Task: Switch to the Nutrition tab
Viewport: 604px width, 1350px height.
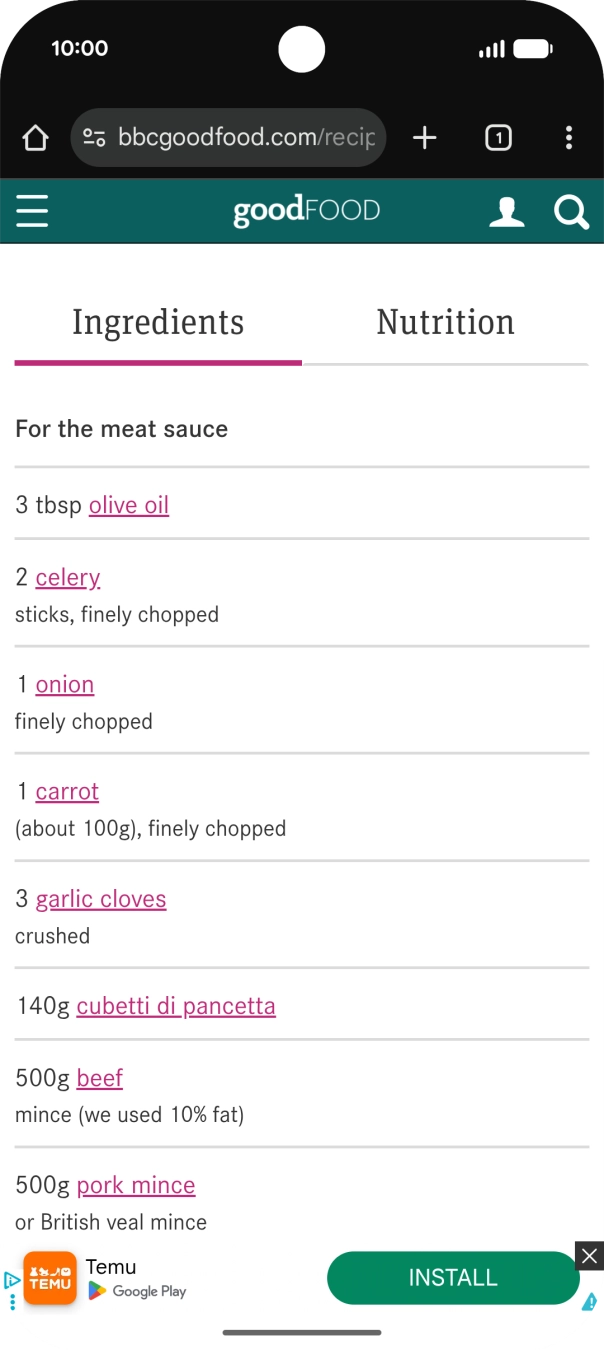Action: click(445, 322)
